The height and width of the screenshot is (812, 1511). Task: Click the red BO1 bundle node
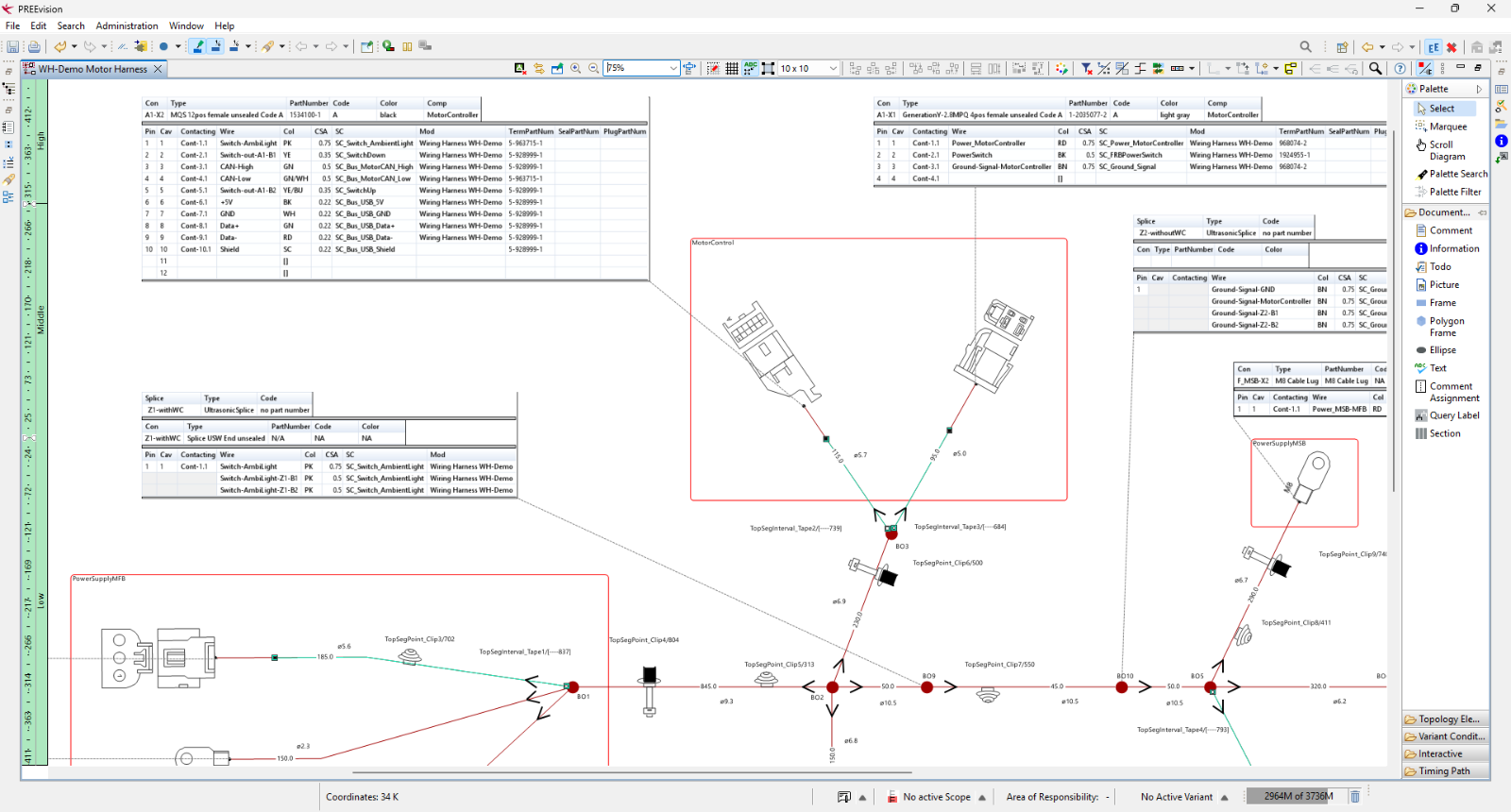point(572,687)
